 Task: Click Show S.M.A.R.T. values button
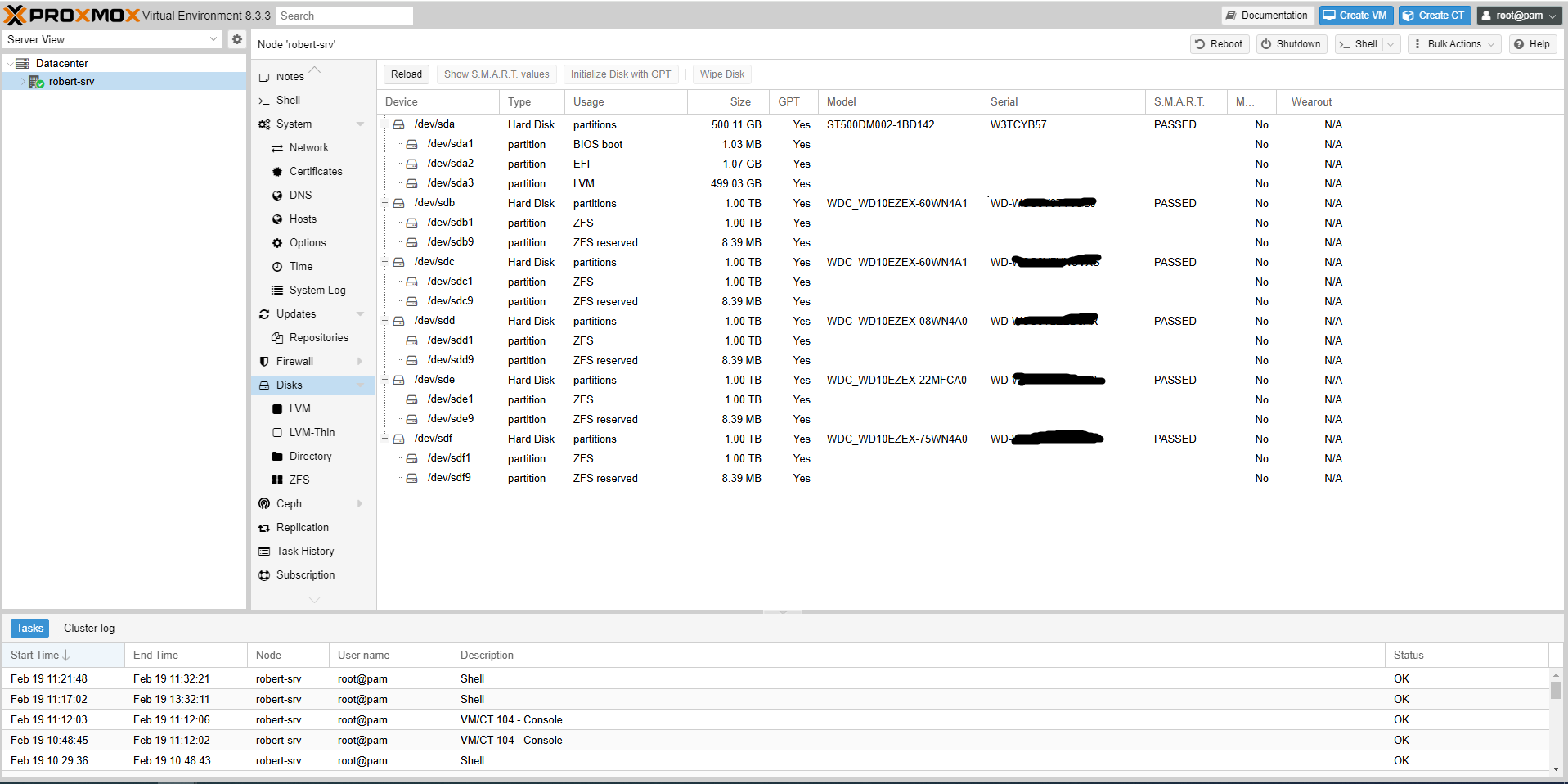(496, 74)
